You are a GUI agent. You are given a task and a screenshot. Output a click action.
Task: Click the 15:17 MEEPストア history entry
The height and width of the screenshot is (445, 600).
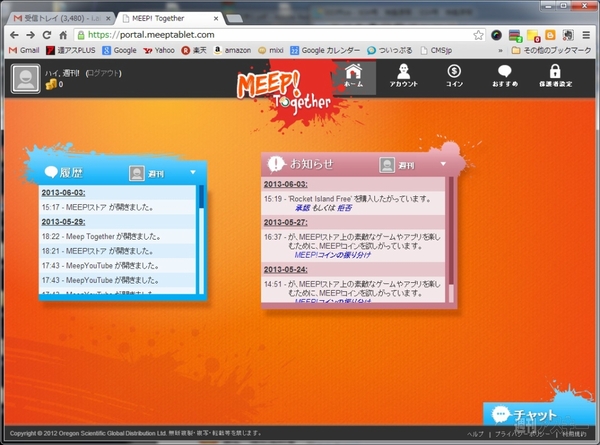click(x=117, y=207)
